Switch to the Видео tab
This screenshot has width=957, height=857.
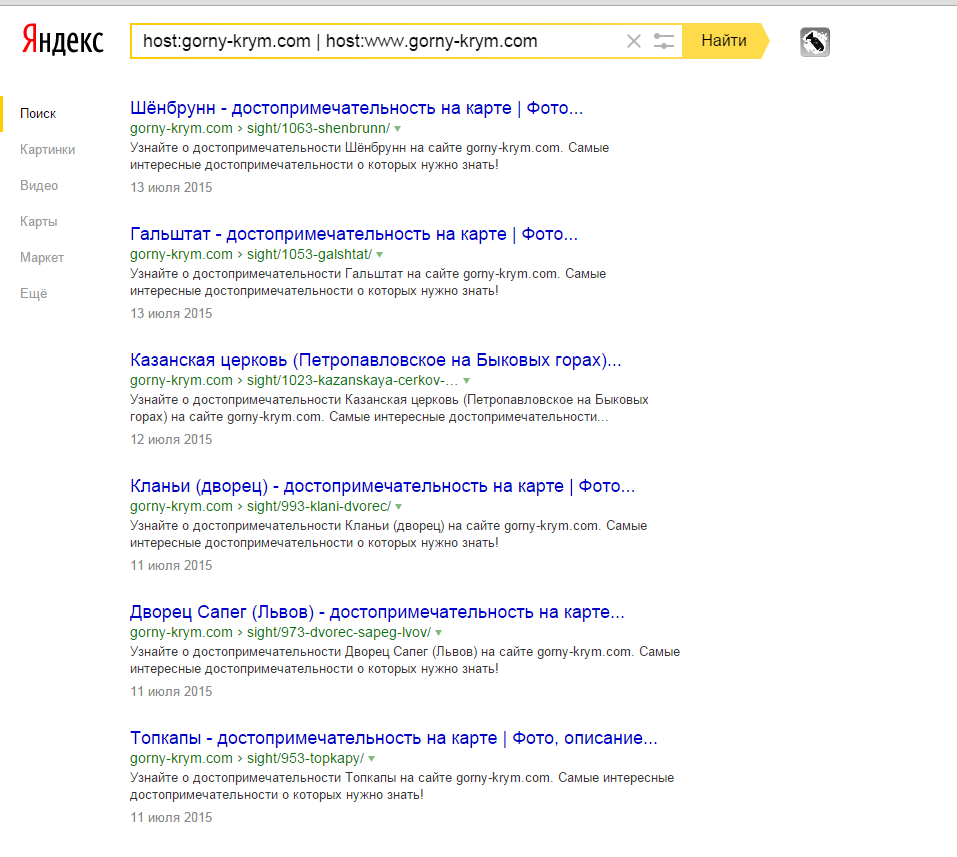click(39, 186)
